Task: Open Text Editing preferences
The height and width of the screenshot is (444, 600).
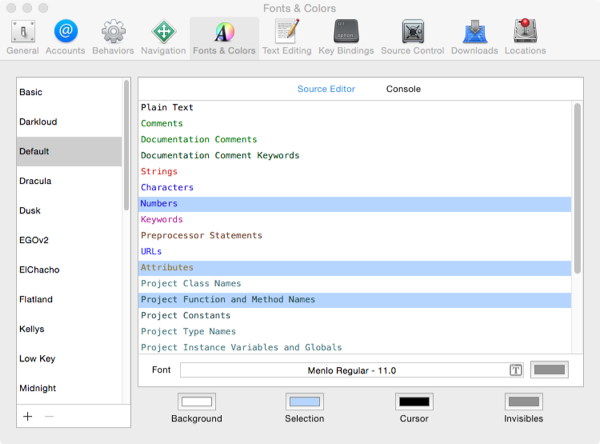Action: [286, 36]
